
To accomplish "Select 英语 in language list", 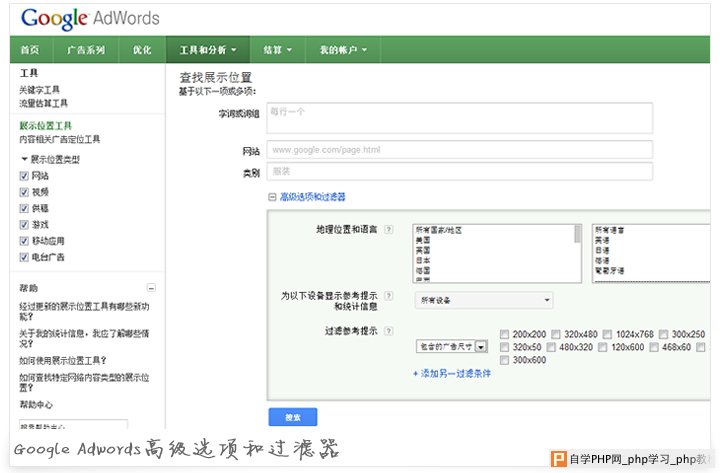I will [602, 240].
